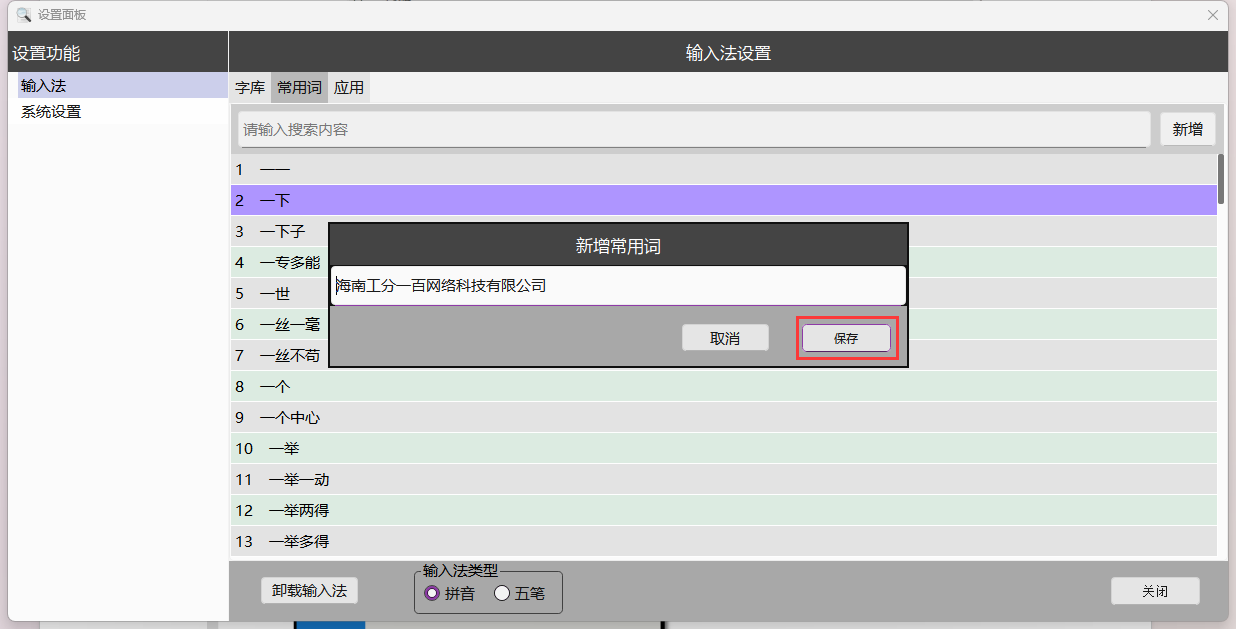Select row 6 一丝一毫
This screenshot has height=629, width=1236.
[x=279, y=324]
